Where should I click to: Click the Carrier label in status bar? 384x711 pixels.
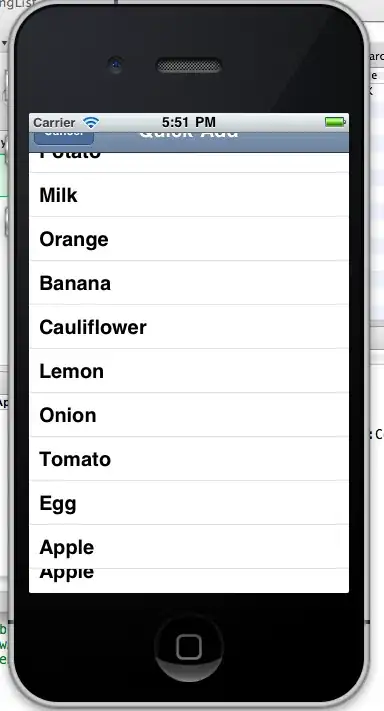click(54, 122)
